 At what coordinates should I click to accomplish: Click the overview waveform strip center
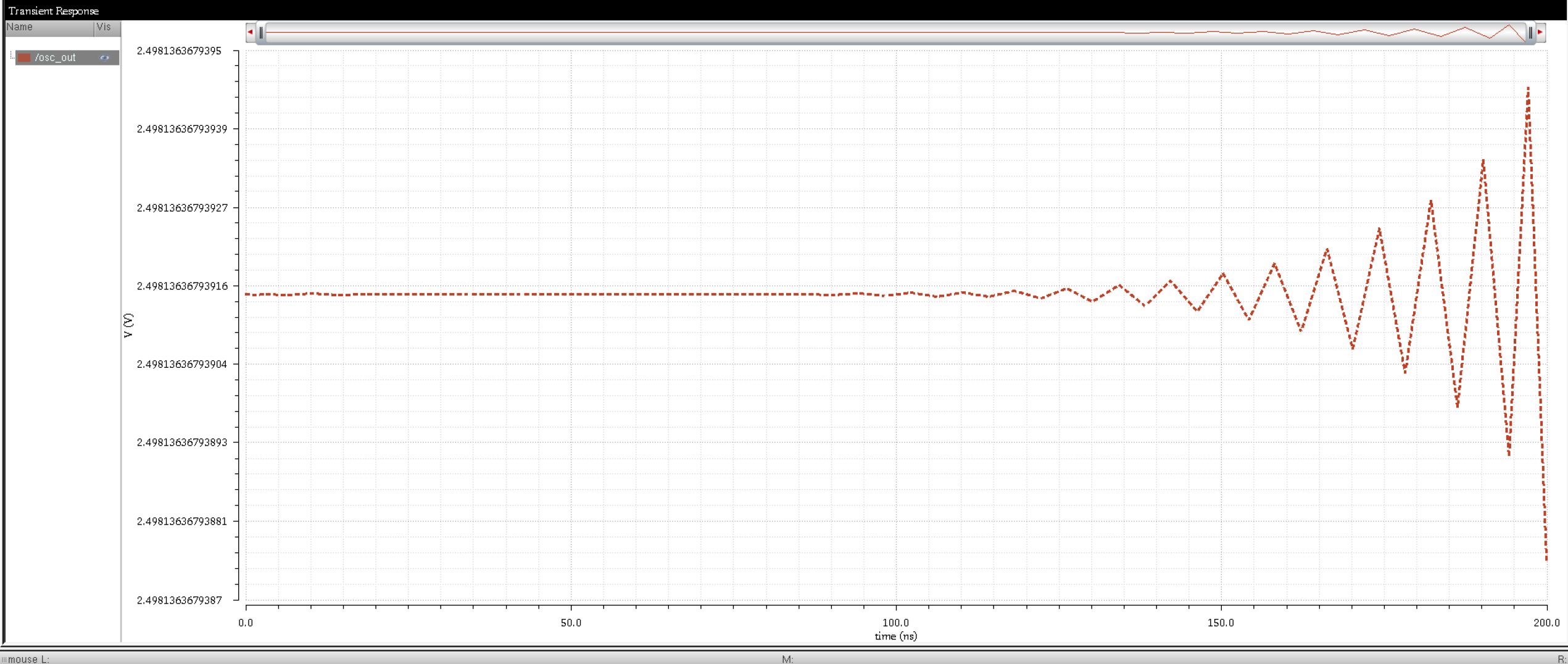click(x=895, y=32)
